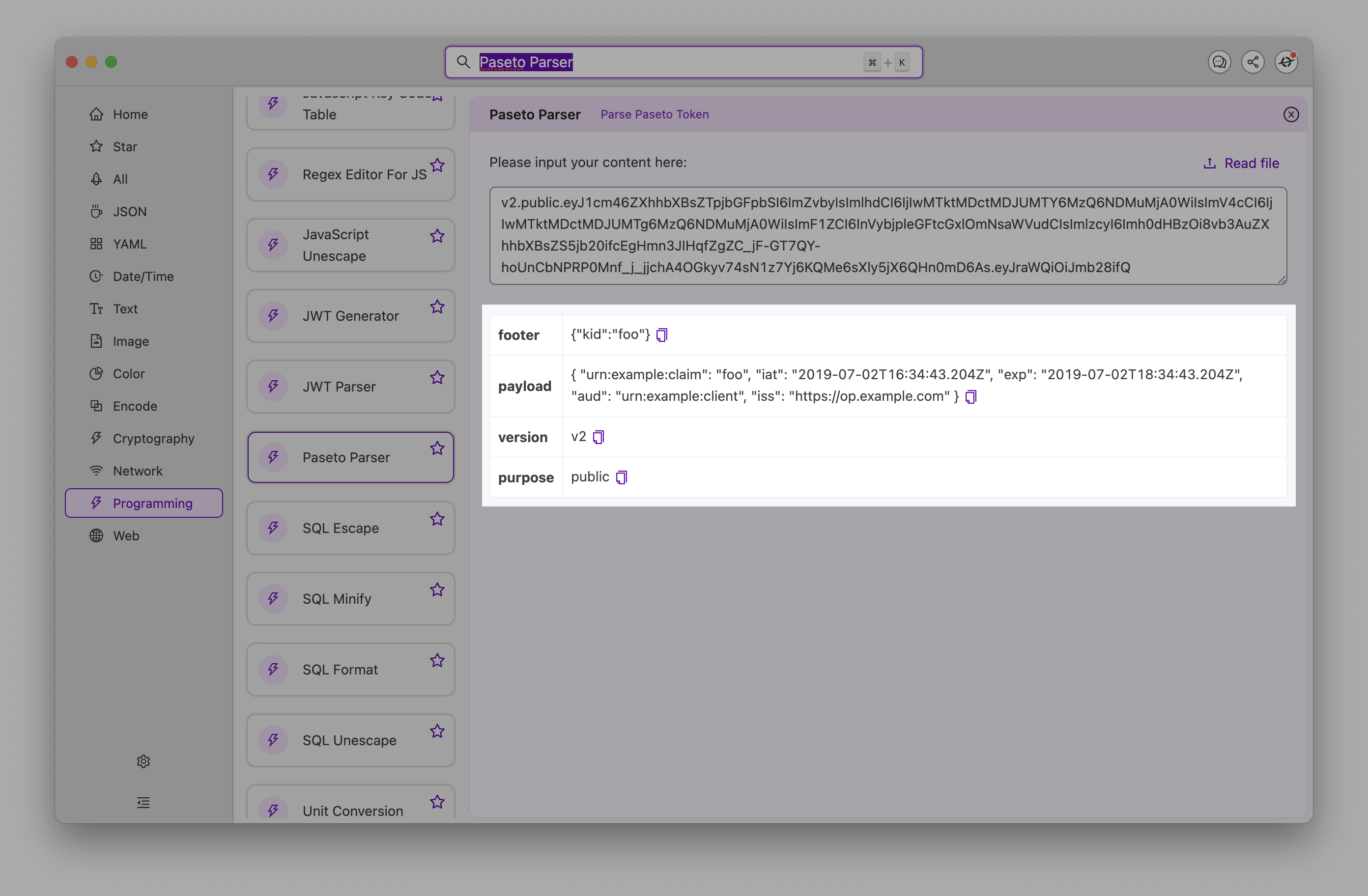Copy the payload JSON value
The height and width of the screenshot is (896, 1368).
pyautogui.click(x=971, y=396)
